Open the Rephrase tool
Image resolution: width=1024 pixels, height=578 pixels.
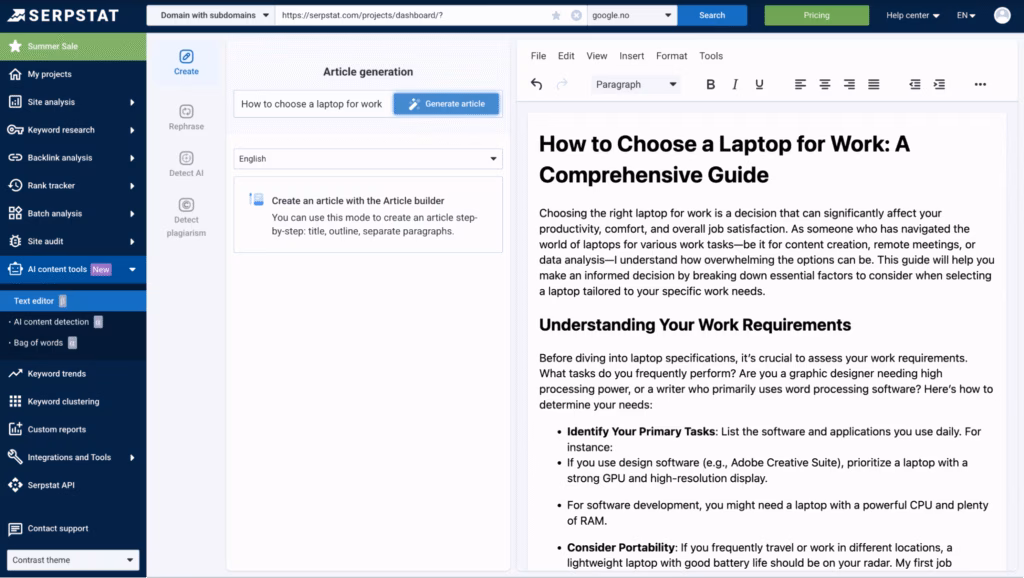[186, 117]
